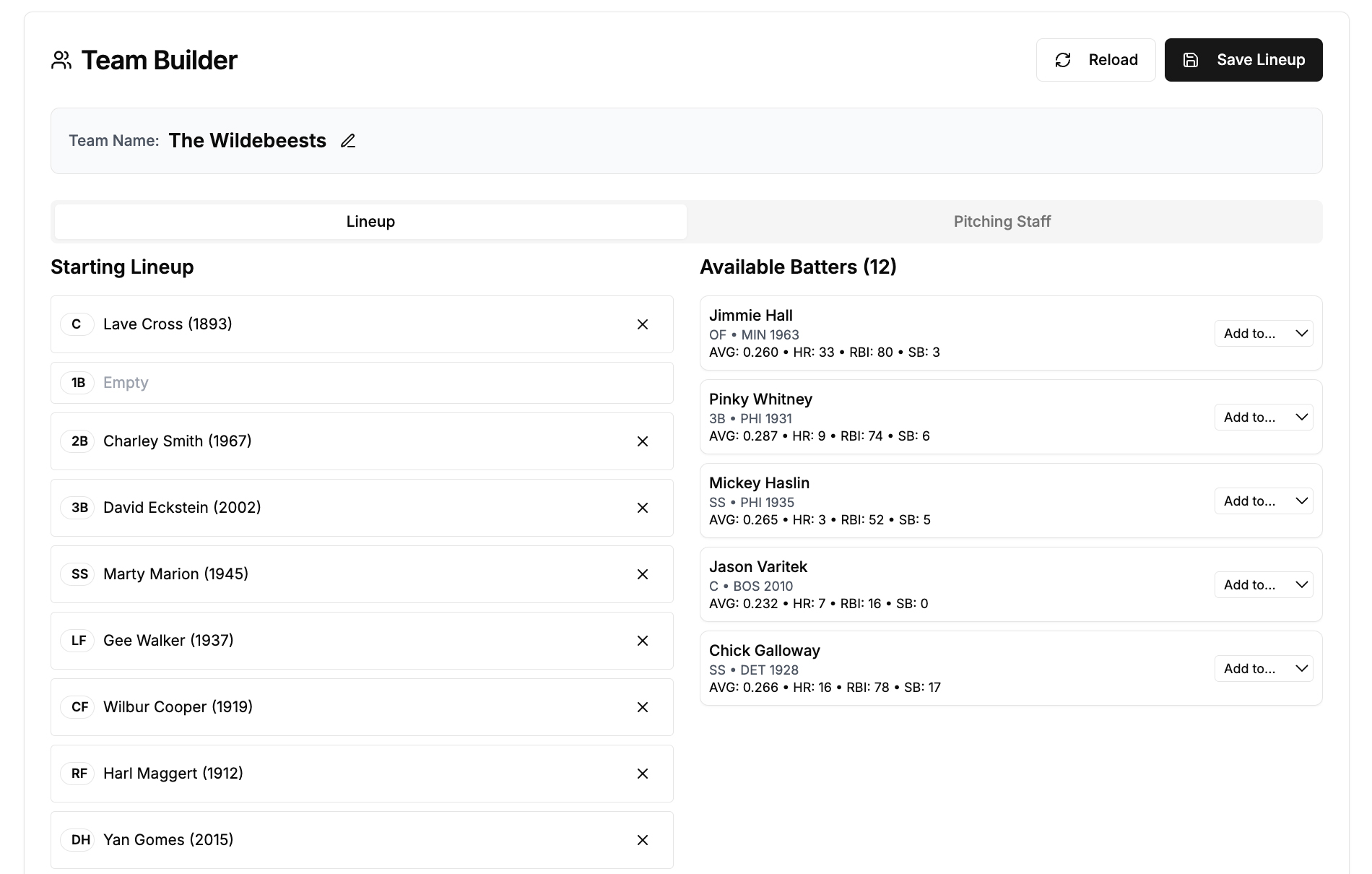Image resolution: width=1372 pixels, height=874 pixels.
Task: Select the empty 1B lineup slot
Action: tap(362, 383)
